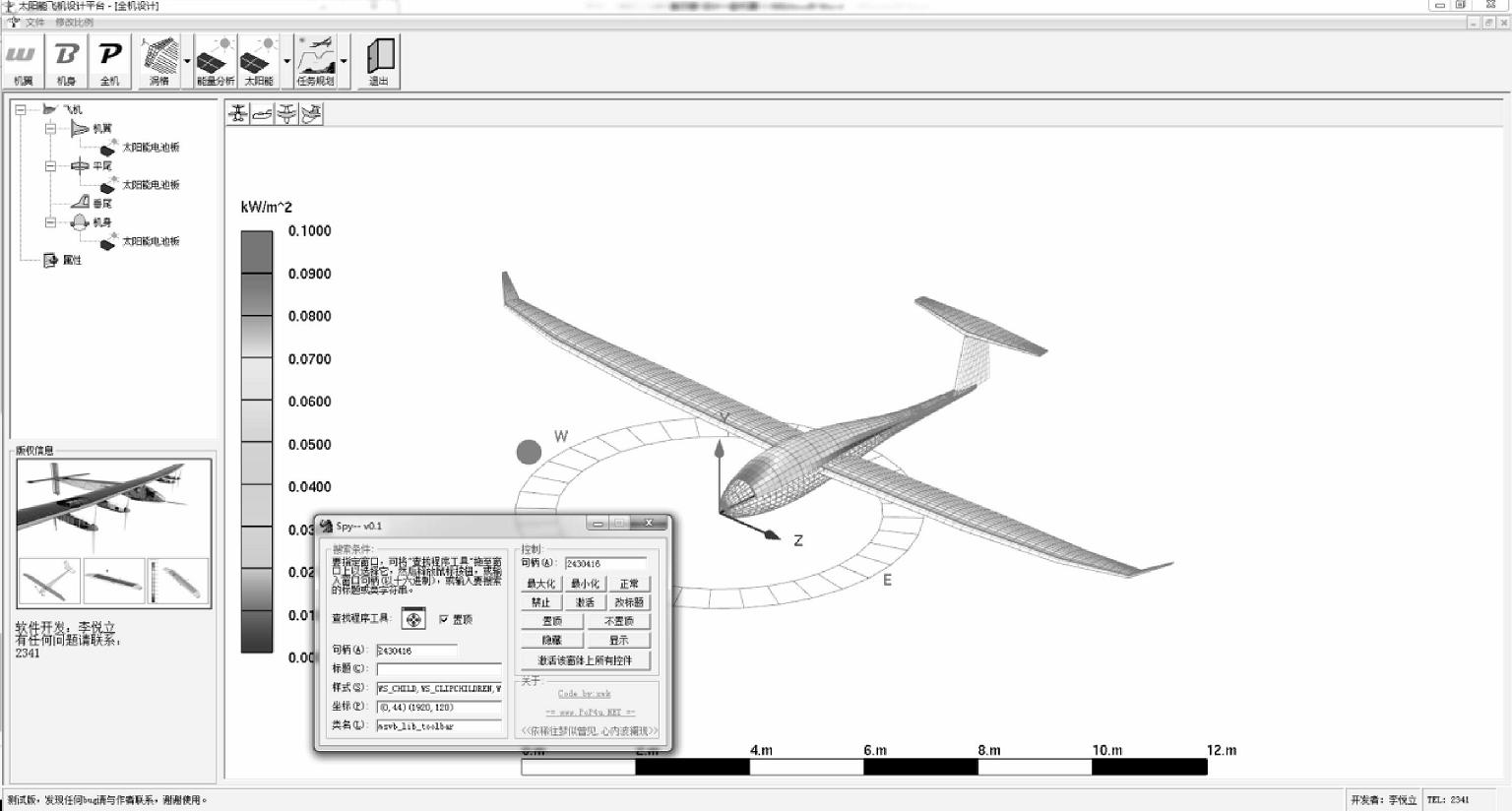Focus the 类名 class name field
The width and height of the screenshot is (1512, 811).
coord(439,725)
